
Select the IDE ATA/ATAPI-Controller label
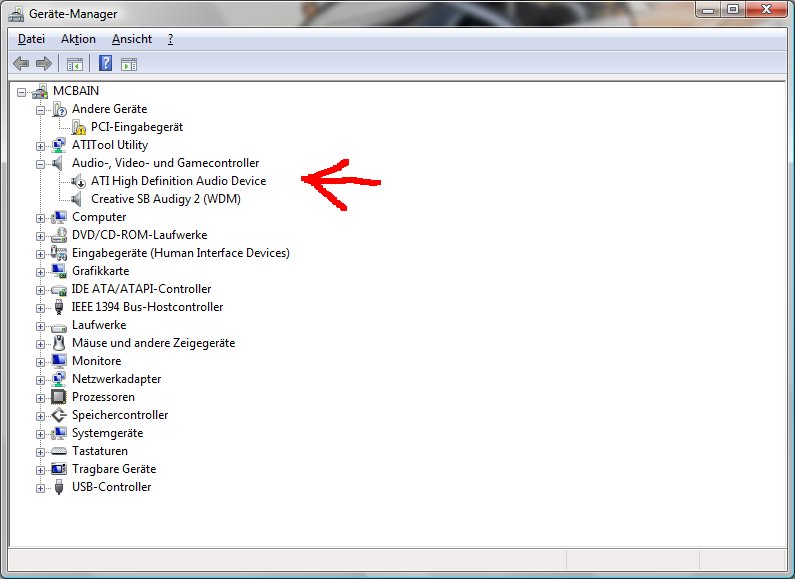pos(141,289)
